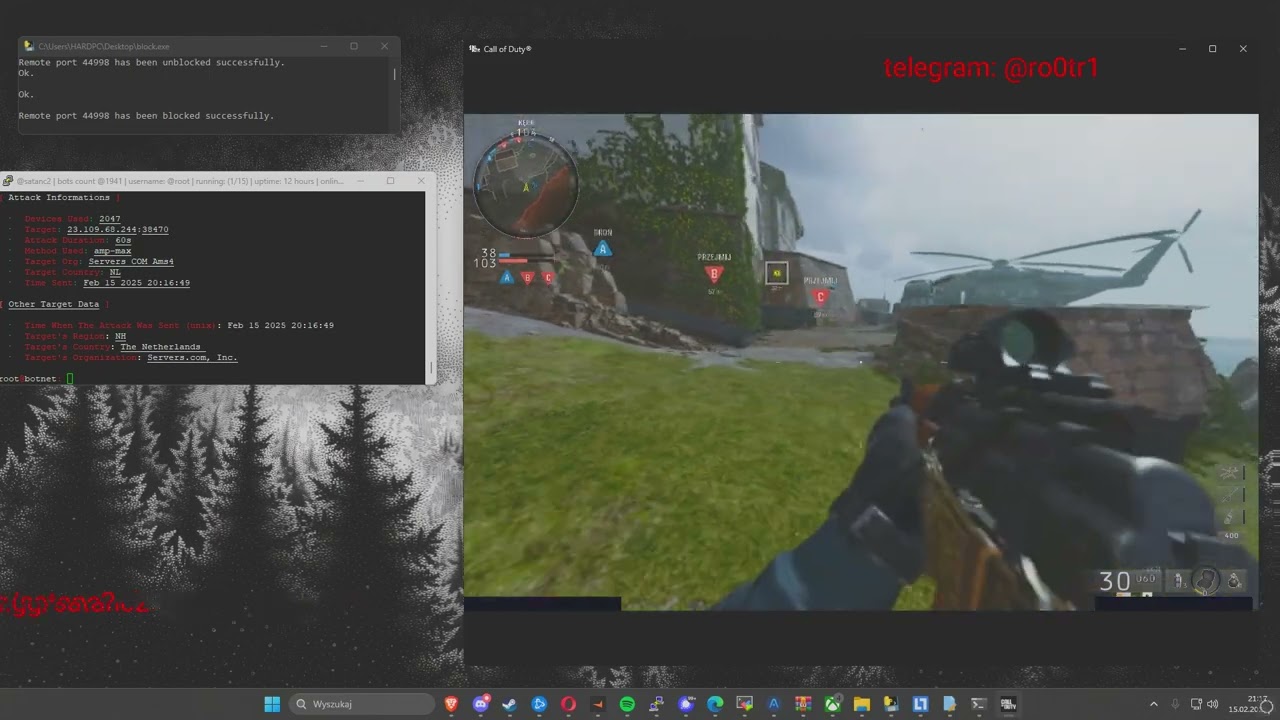
Task: Open WinRAR from the taskbar
Action: (x=803, y=704)
